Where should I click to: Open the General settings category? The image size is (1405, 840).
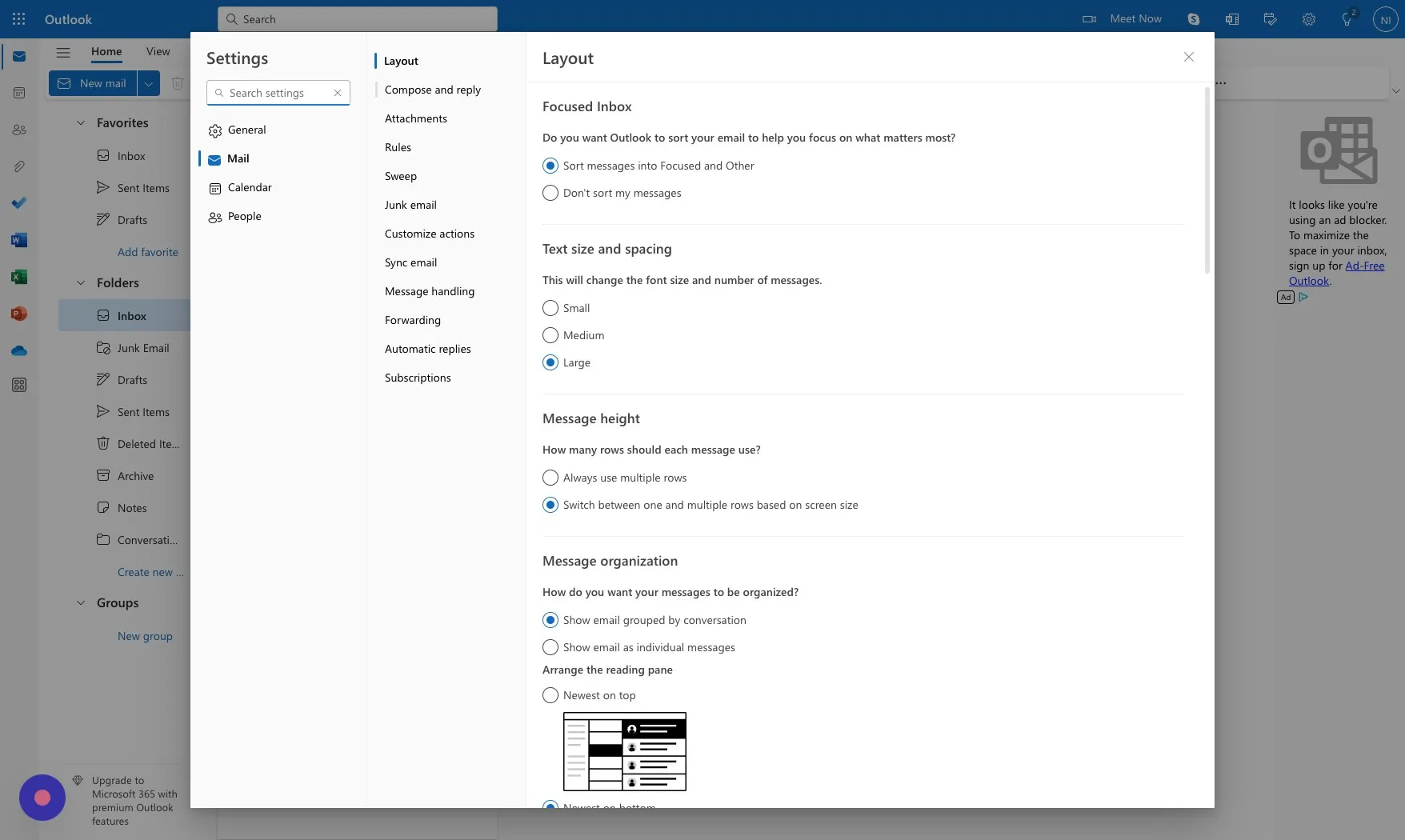(277, 130)
